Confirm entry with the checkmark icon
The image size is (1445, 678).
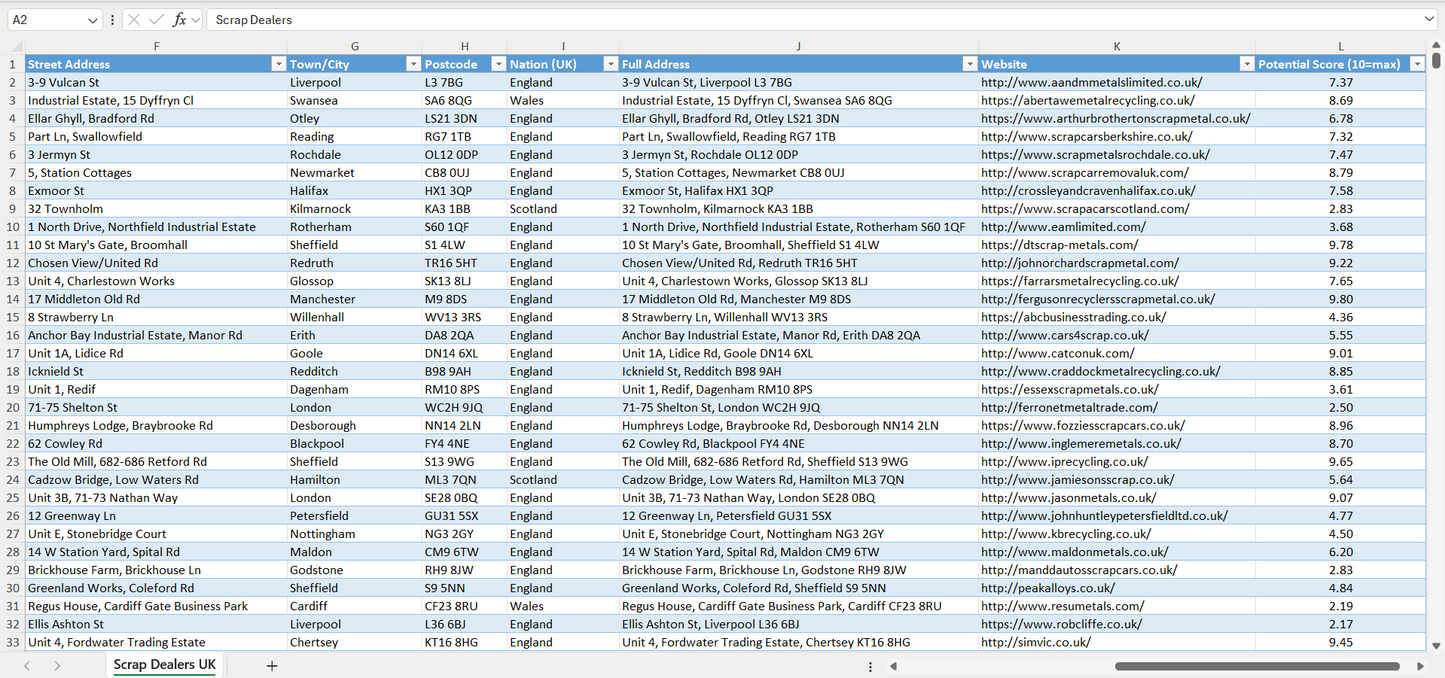click(157, 19)
